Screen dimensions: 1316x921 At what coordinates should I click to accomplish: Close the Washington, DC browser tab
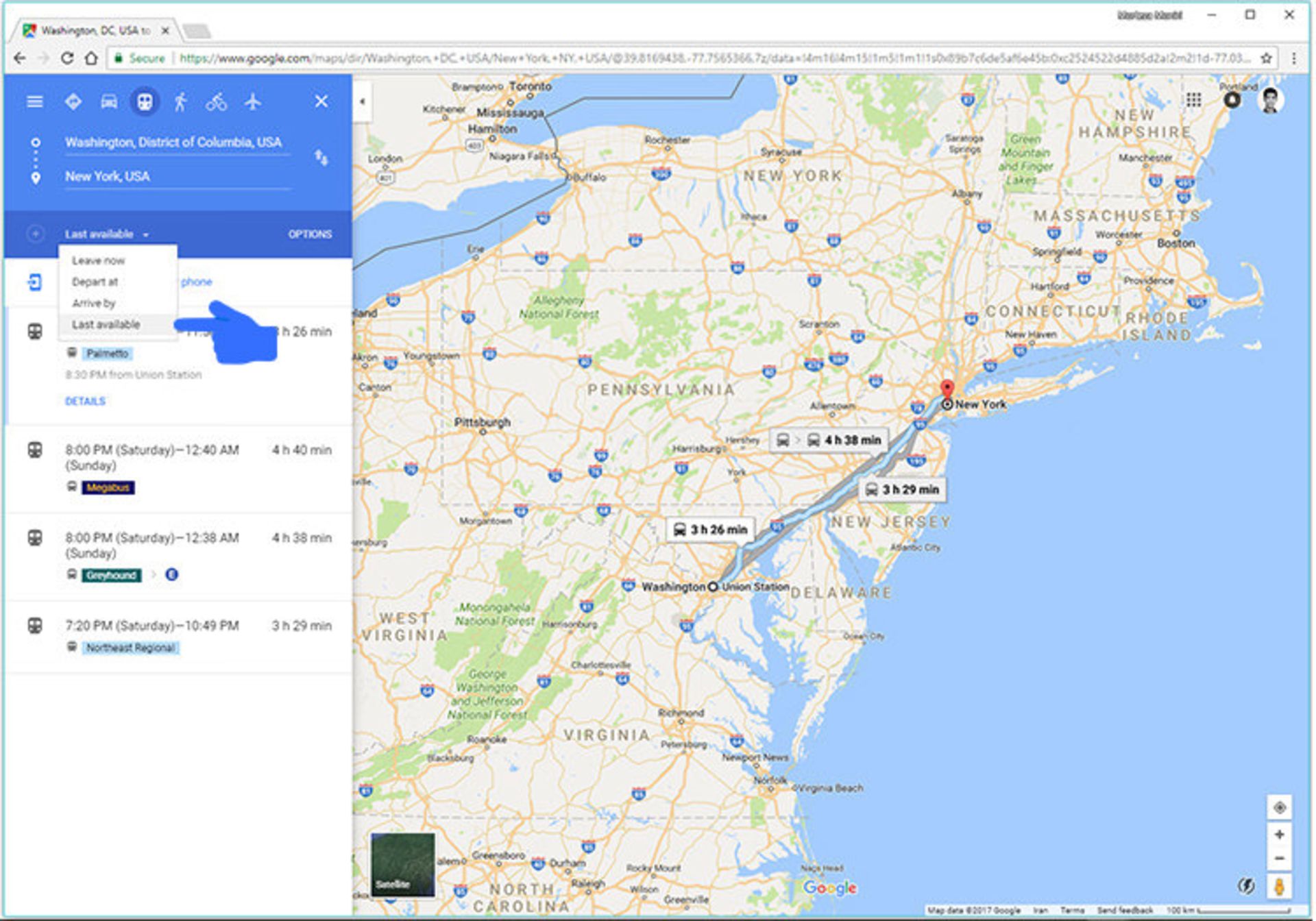click(165, 31)
